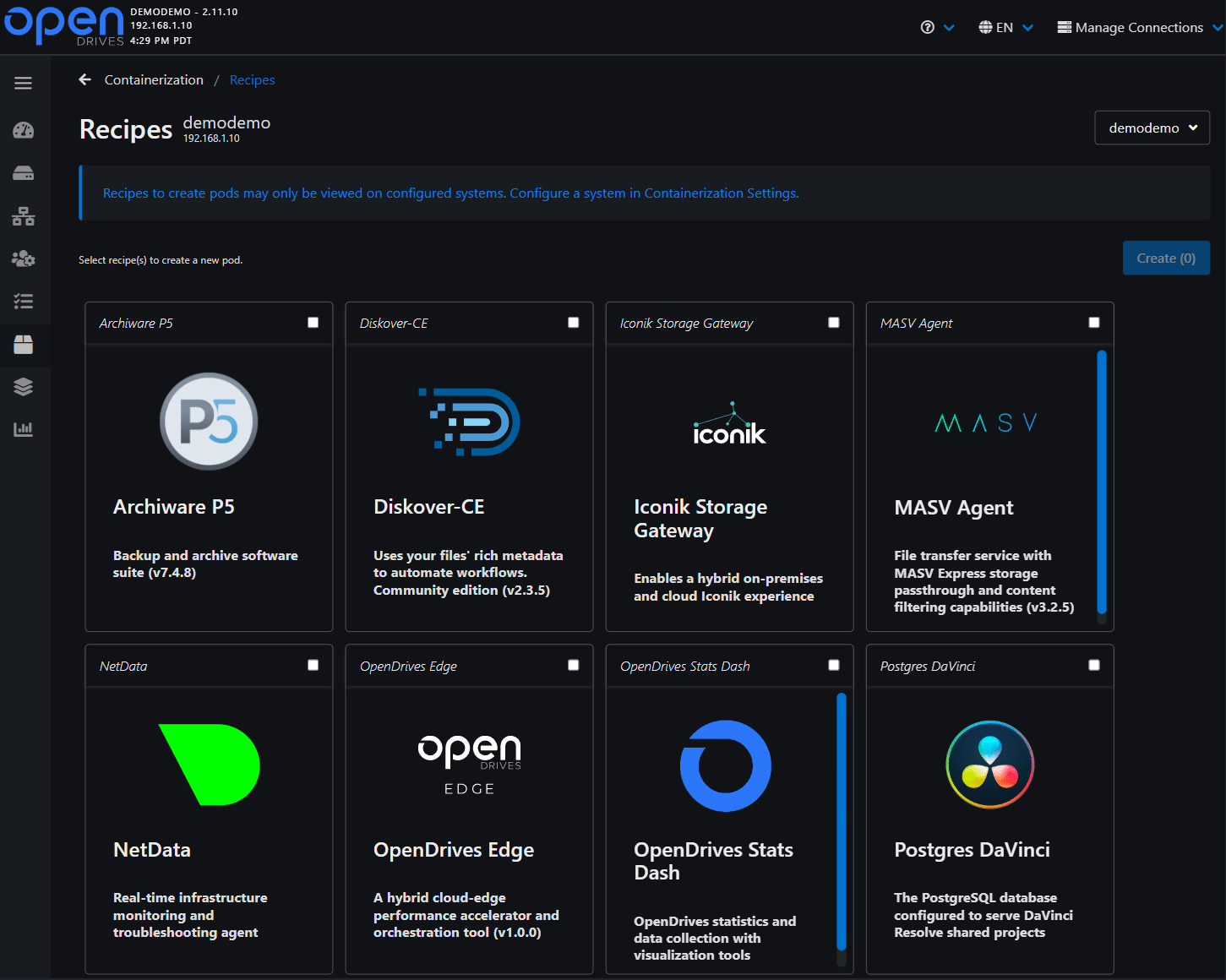1226x980 pixels.
Task: Open the users settings sidebar icon
Action: click(24, 259)
